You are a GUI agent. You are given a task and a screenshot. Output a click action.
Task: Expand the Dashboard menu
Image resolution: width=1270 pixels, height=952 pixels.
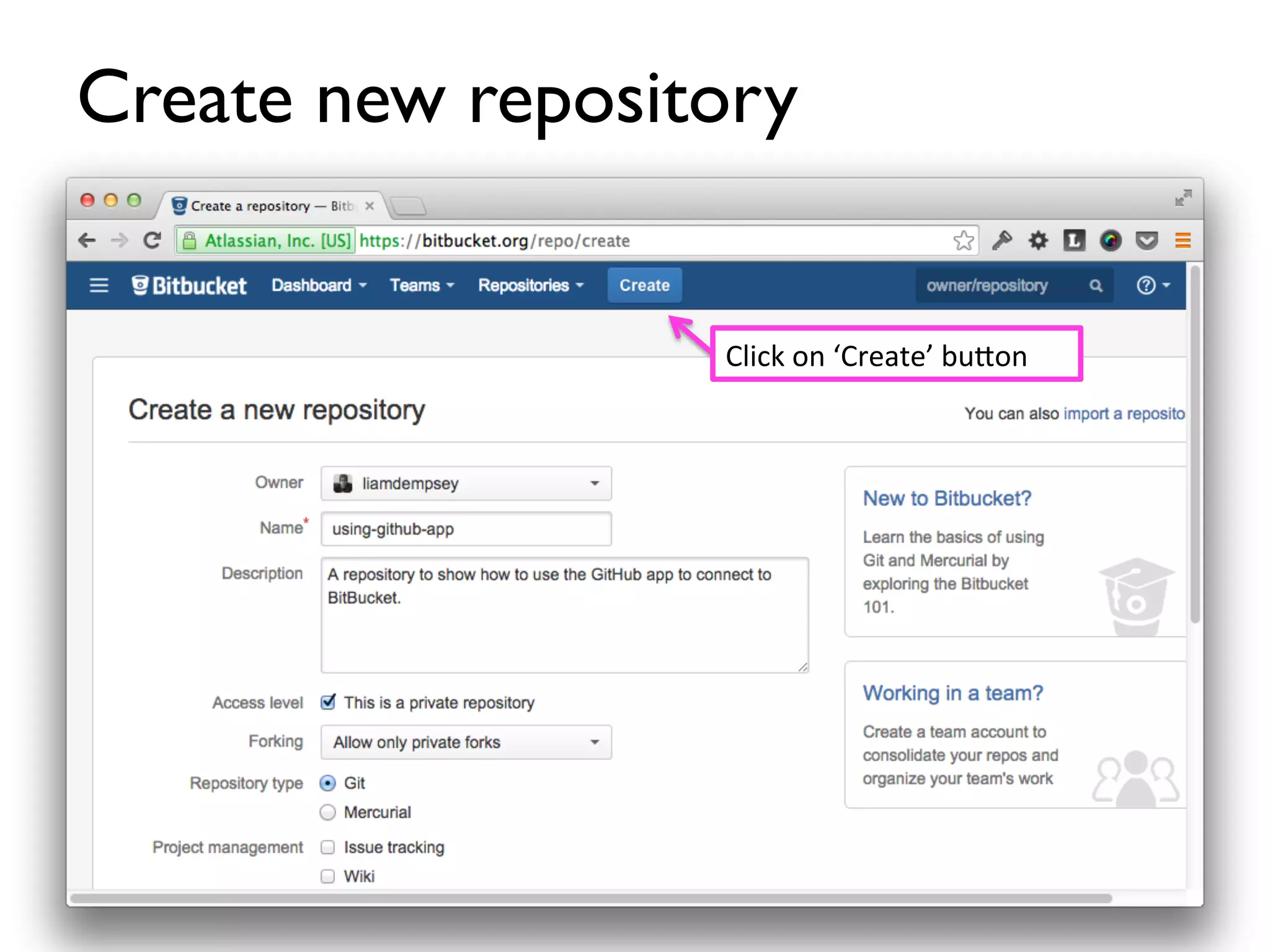319,285
